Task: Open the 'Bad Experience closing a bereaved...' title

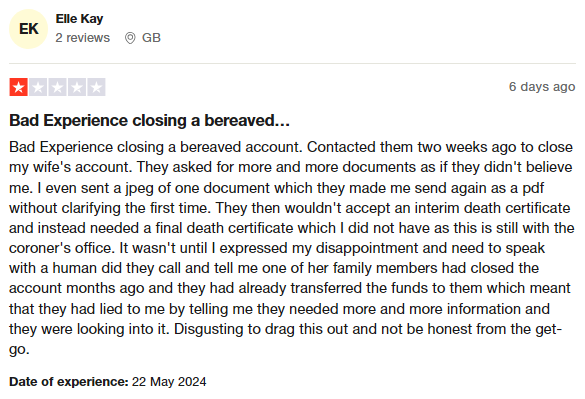Action: click(149, 121)
